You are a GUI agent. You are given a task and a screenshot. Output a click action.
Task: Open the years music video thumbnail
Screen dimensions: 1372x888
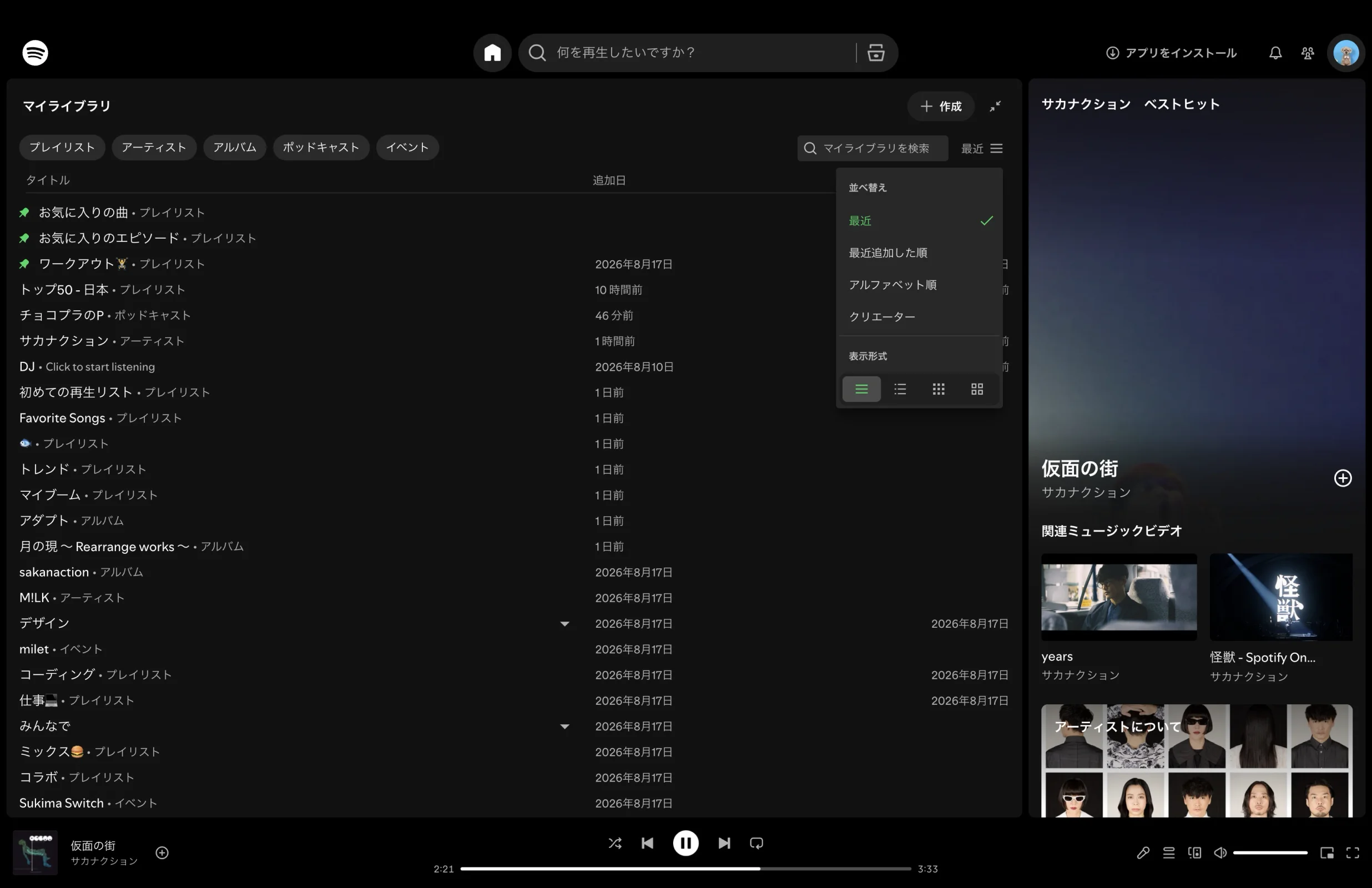click(1119, 597)
